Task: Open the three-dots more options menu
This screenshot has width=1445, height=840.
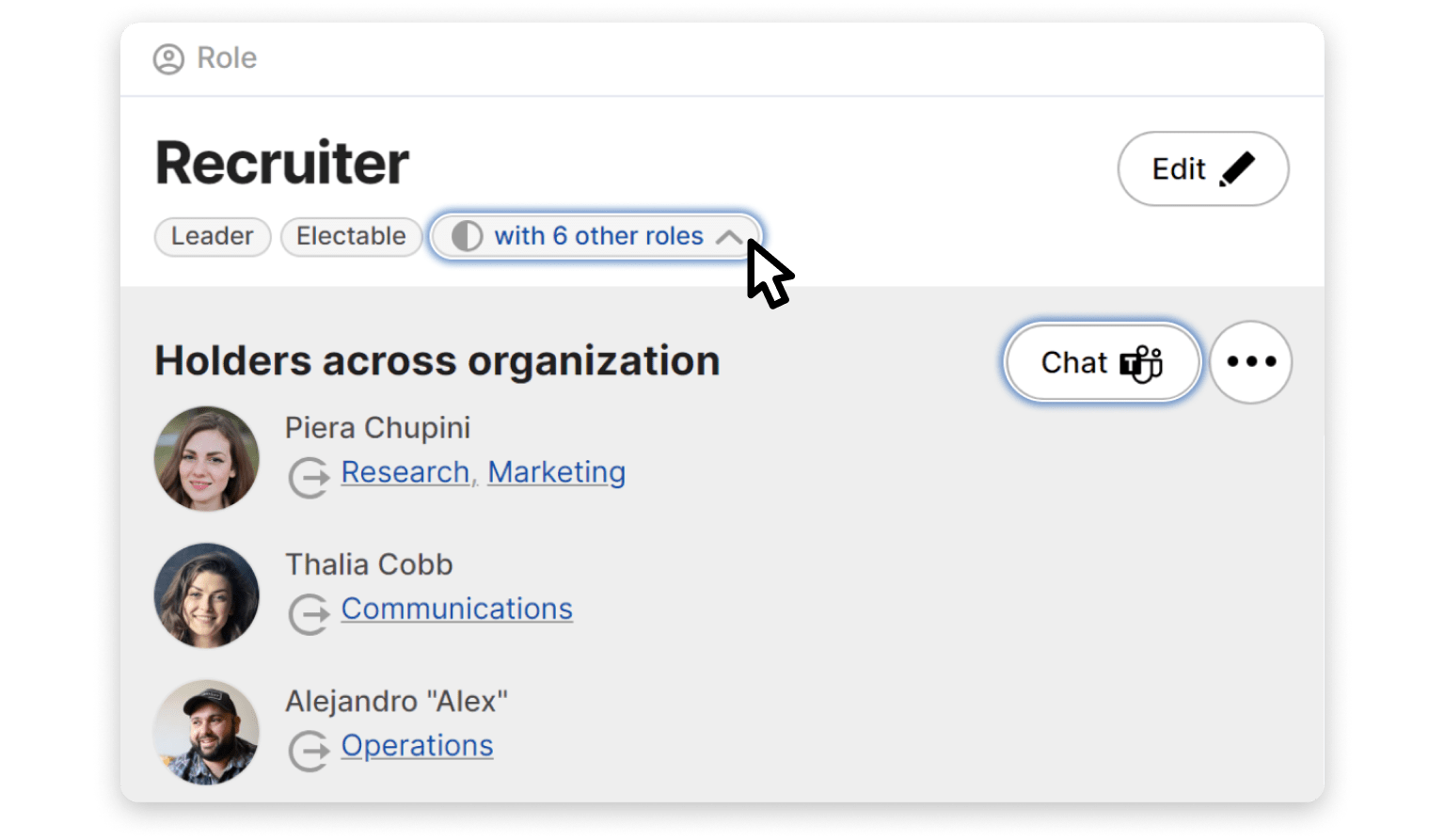Action: pos(1250,362)
